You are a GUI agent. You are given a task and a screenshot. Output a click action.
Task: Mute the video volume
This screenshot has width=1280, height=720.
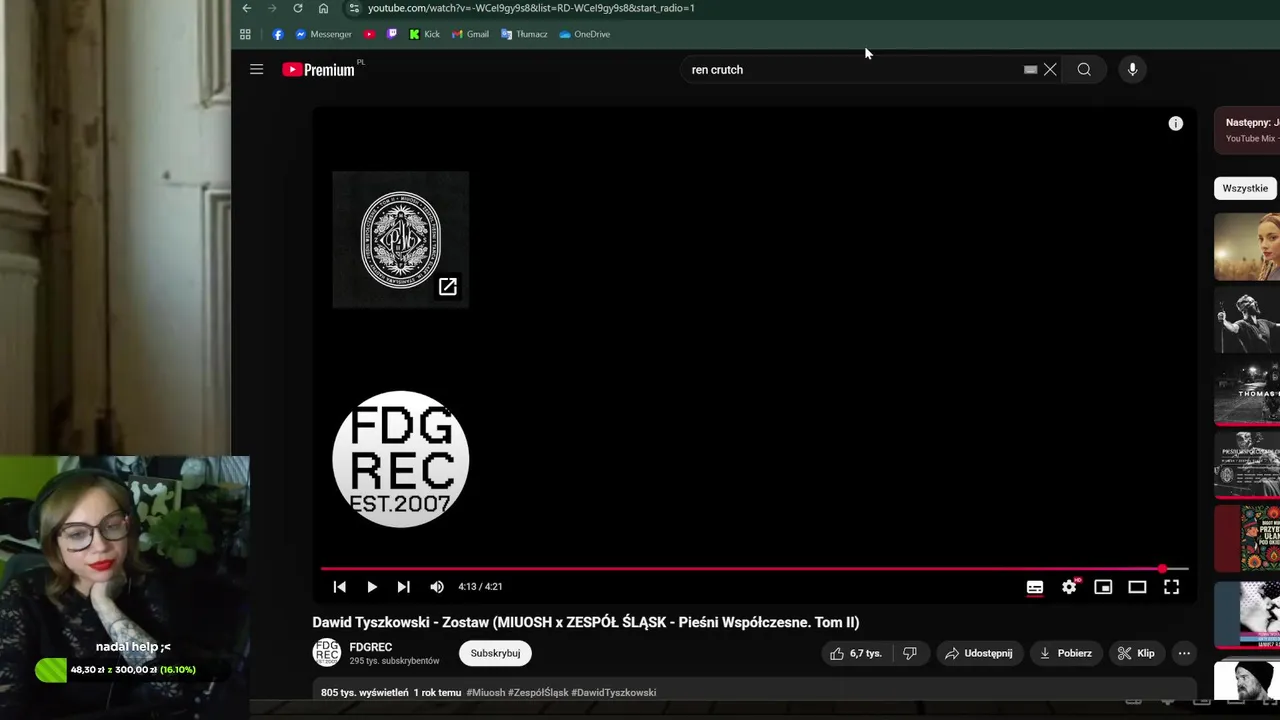(437, 587)
